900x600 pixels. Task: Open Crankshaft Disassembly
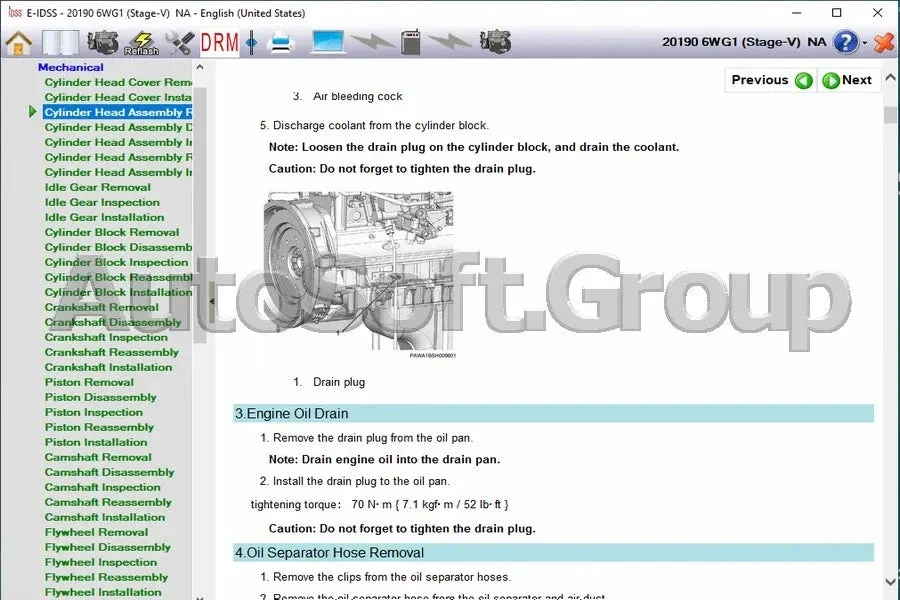point(113,322)
